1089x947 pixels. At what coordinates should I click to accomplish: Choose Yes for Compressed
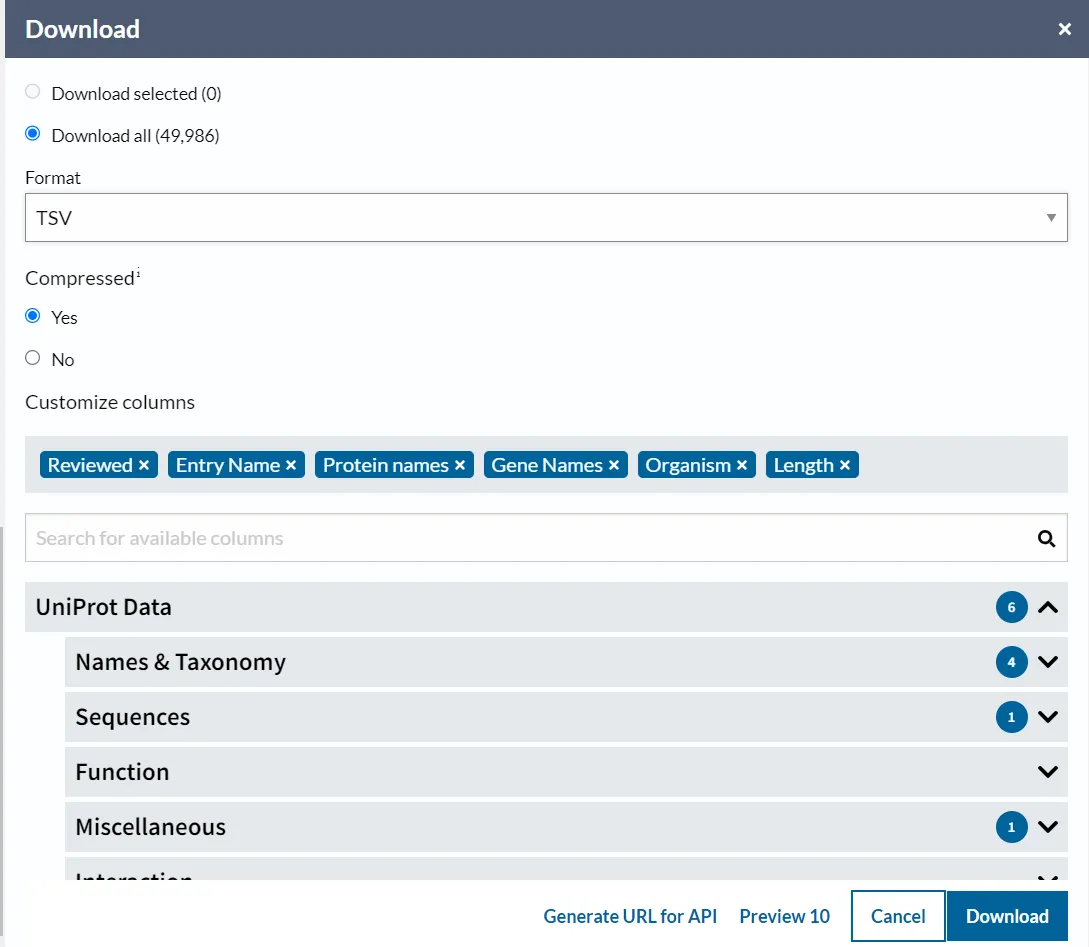33,316
